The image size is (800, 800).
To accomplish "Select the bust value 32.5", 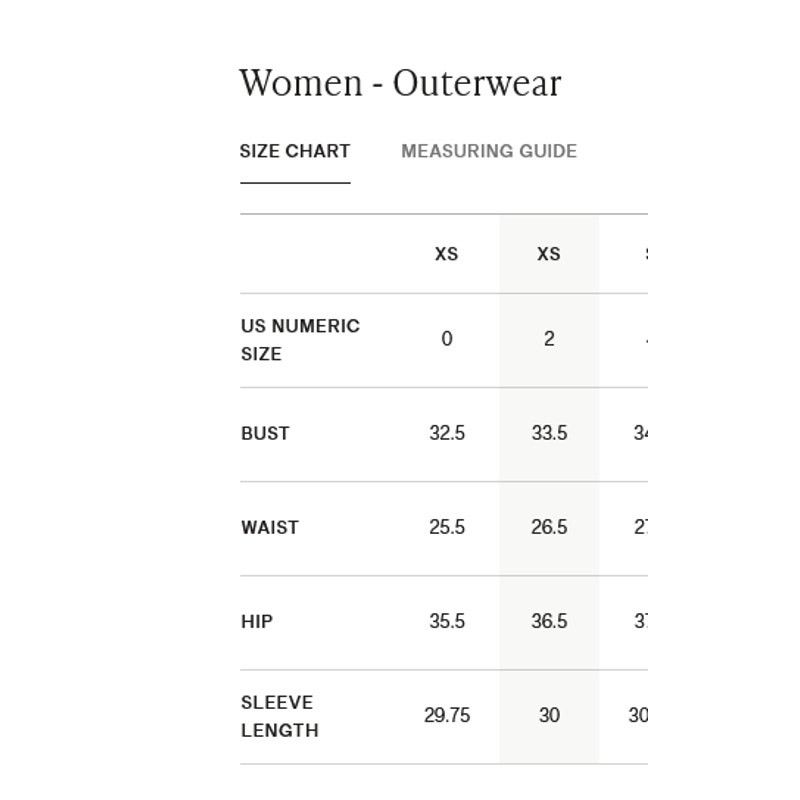I will tap(447, 433).
